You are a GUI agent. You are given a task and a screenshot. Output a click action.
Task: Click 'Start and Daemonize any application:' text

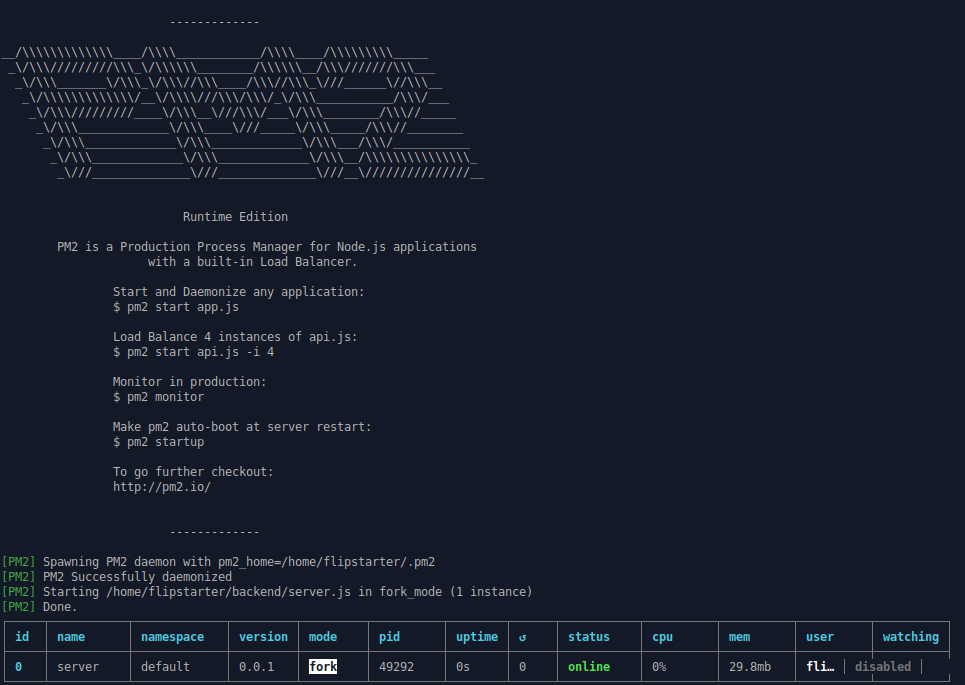point(239,292)
